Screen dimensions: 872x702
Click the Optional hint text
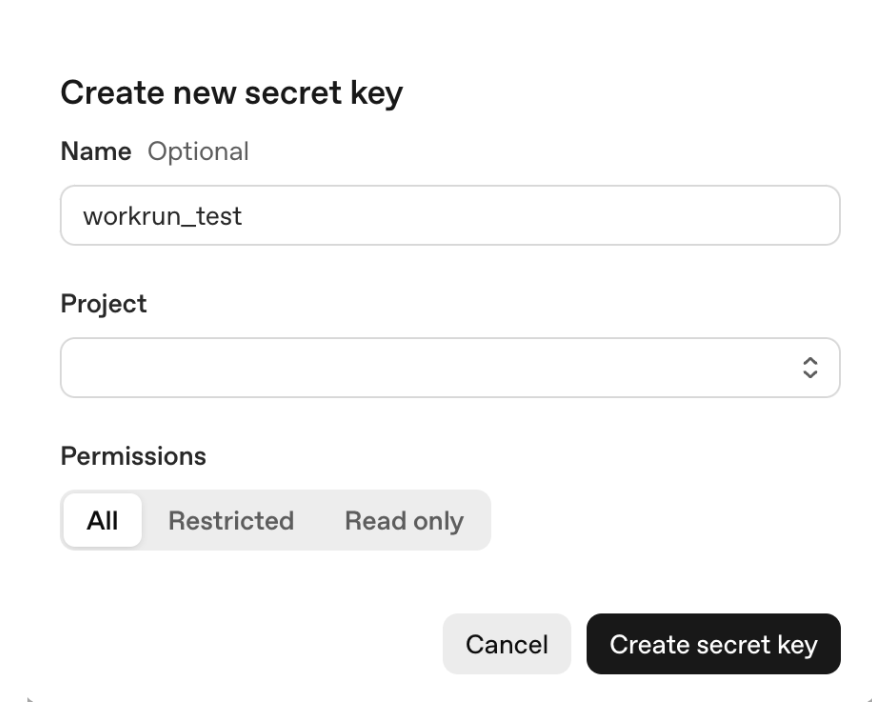click(x=198, y=152)
